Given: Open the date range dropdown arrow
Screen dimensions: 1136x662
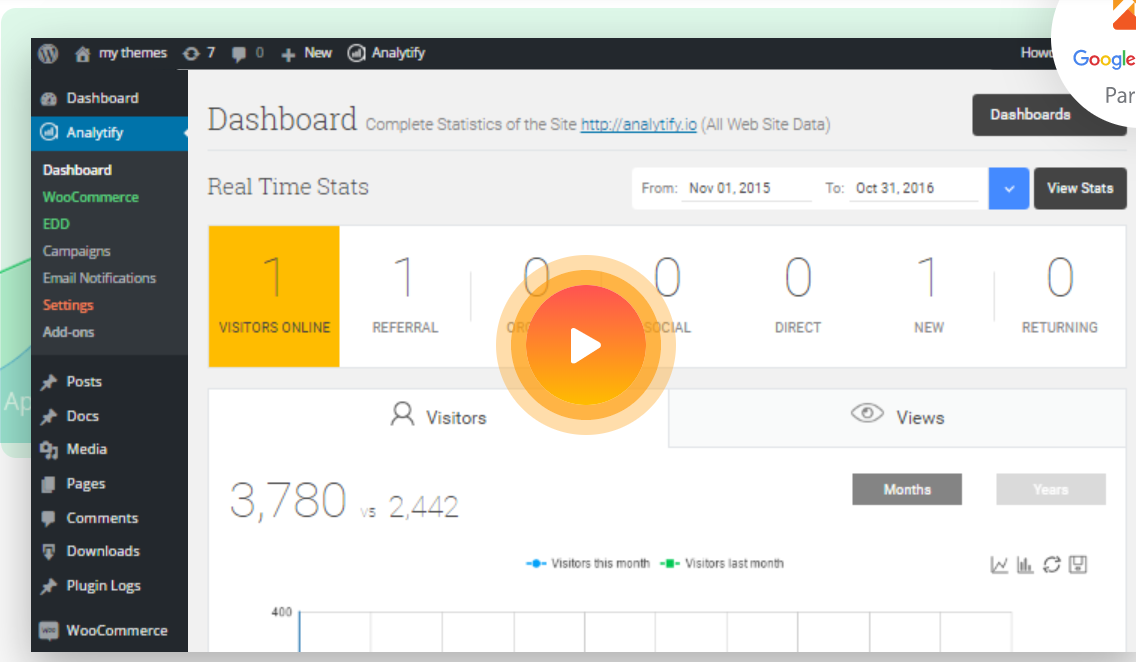Looking at the screenshot, I should [x=1008, y=188].
